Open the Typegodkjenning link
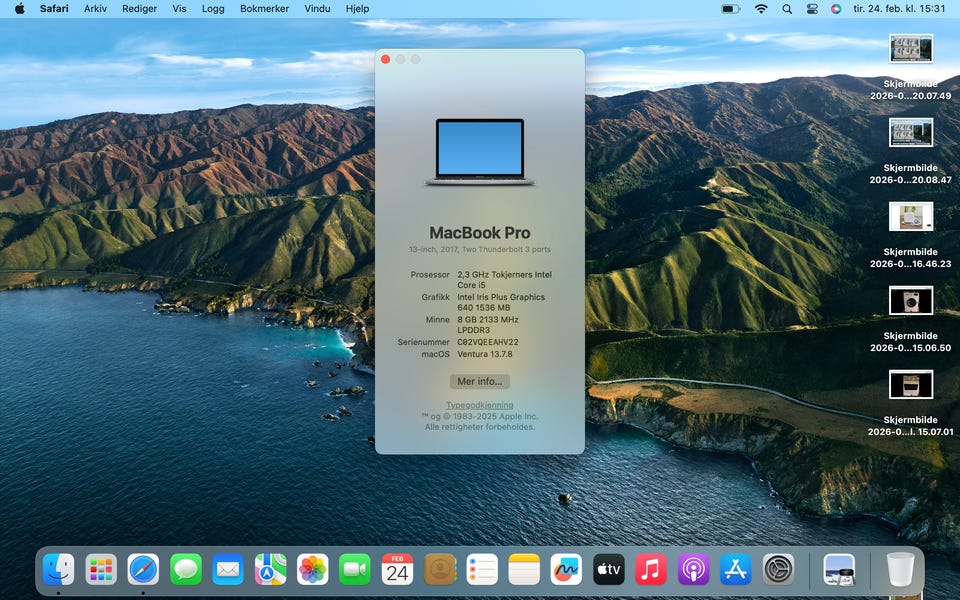Viewport: 960px width, 600px height. click(x=479, y=405)
